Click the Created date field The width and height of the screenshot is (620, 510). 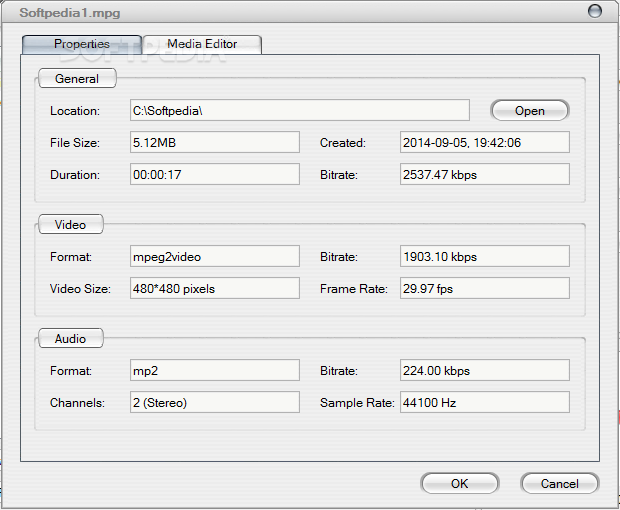[485, 142]
